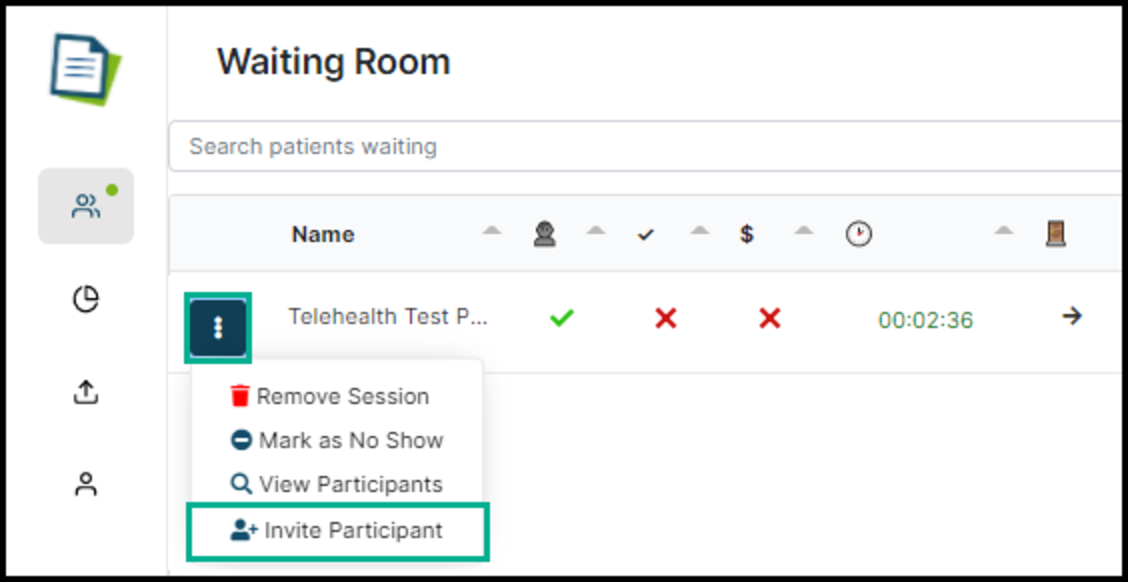Image resolution: width=1128 pixels, height=582 pixels.
Task: Click the door column header icon
Action: tap(1055, 234)
